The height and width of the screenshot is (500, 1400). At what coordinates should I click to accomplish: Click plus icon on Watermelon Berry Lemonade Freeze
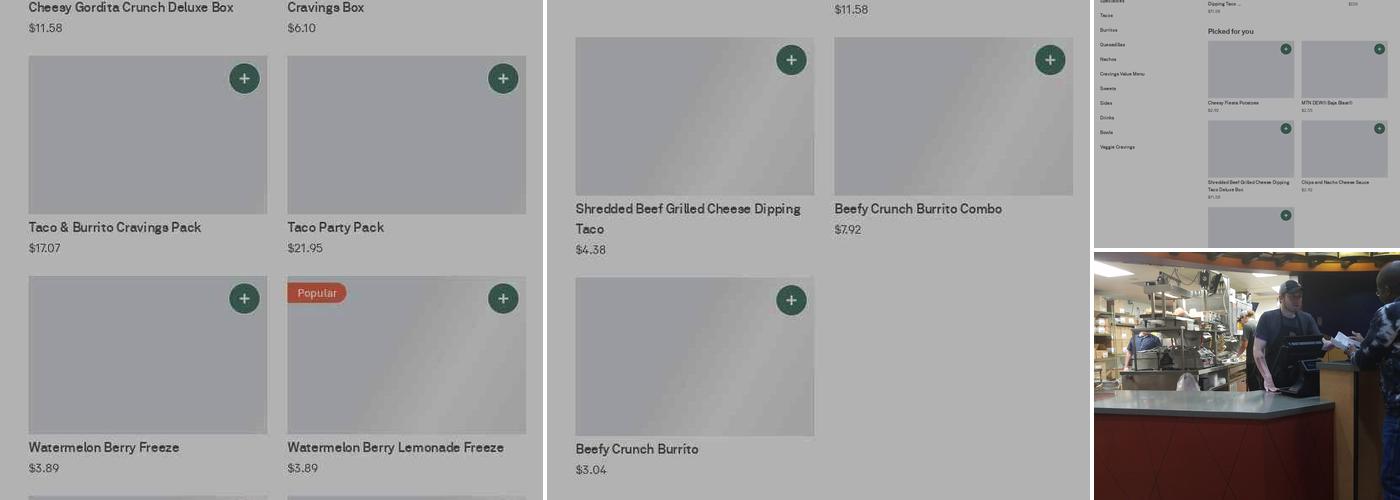pyautogui.click(x=503, y=299)
